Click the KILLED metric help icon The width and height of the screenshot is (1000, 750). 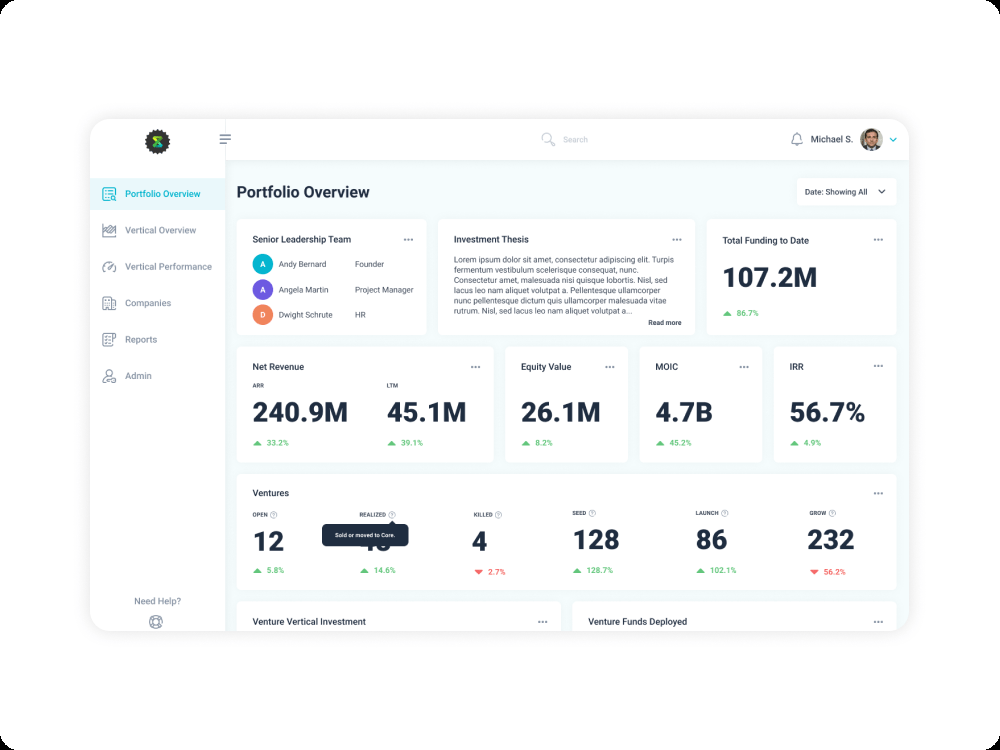[x=498, y=513]
